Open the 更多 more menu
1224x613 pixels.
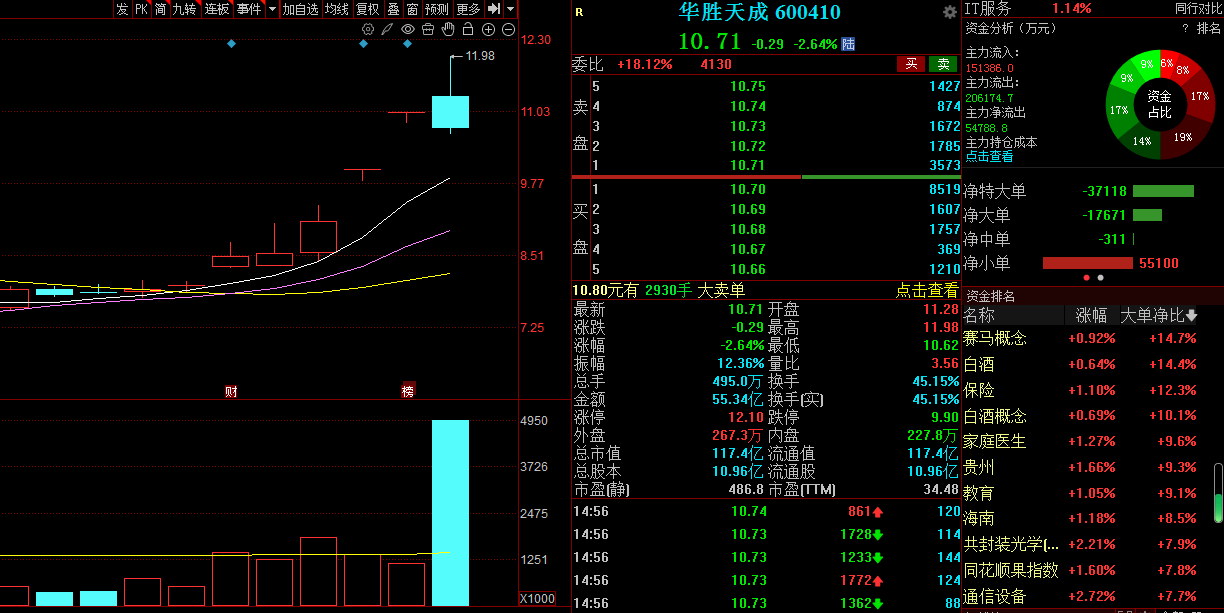(x=469, y=9)
